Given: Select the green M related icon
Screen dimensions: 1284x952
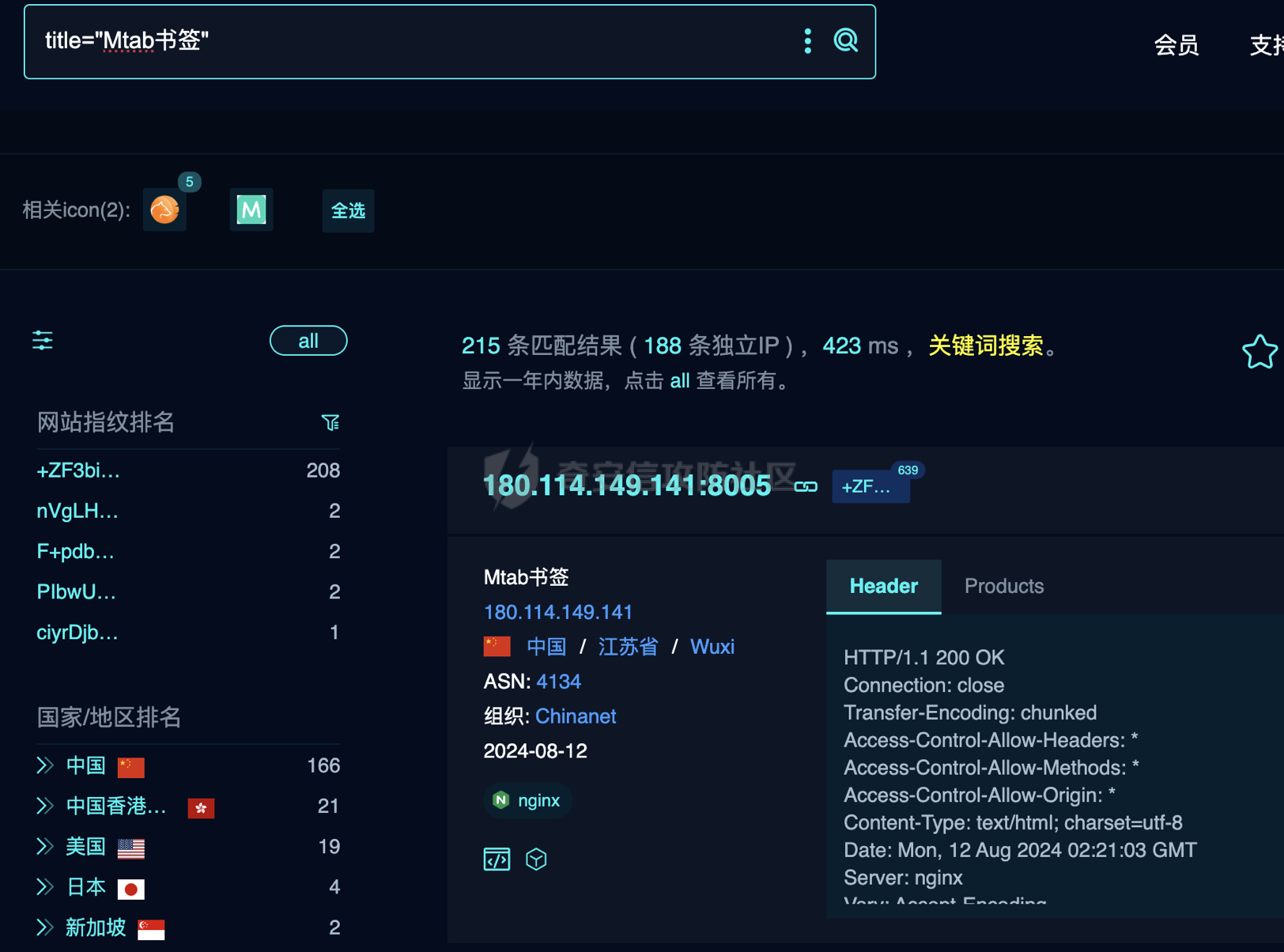Looking at the screenshot, I should pos(251,210).
